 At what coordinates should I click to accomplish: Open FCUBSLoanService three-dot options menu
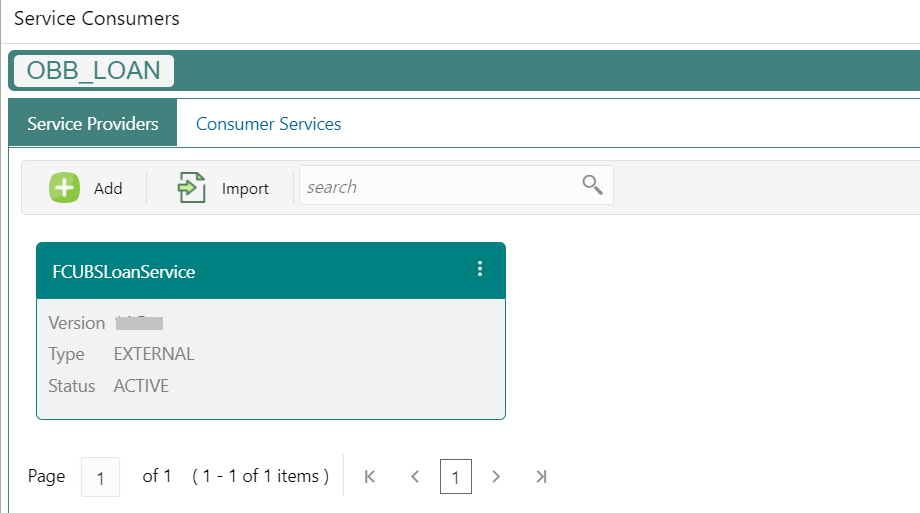pos(480,269)
